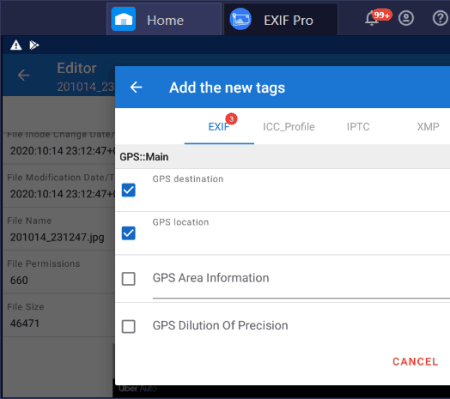
Task: Click the File Inode Change Date value
Action: point(62,151)
